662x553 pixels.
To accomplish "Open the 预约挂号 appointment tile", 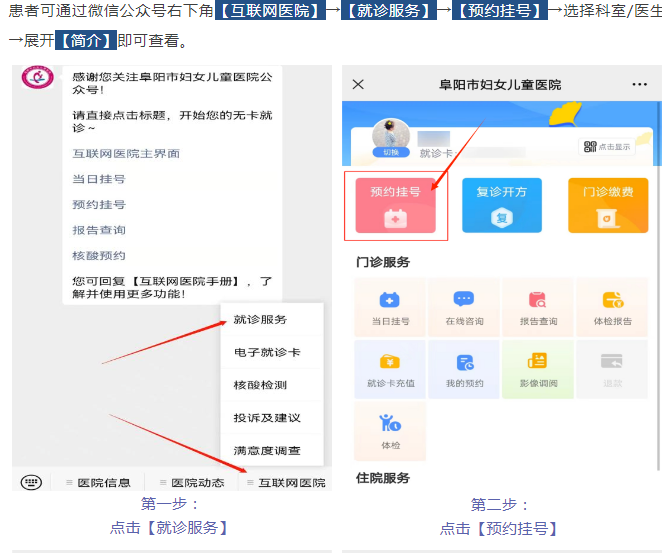I will pyautogui.click(x=395, y=205).
